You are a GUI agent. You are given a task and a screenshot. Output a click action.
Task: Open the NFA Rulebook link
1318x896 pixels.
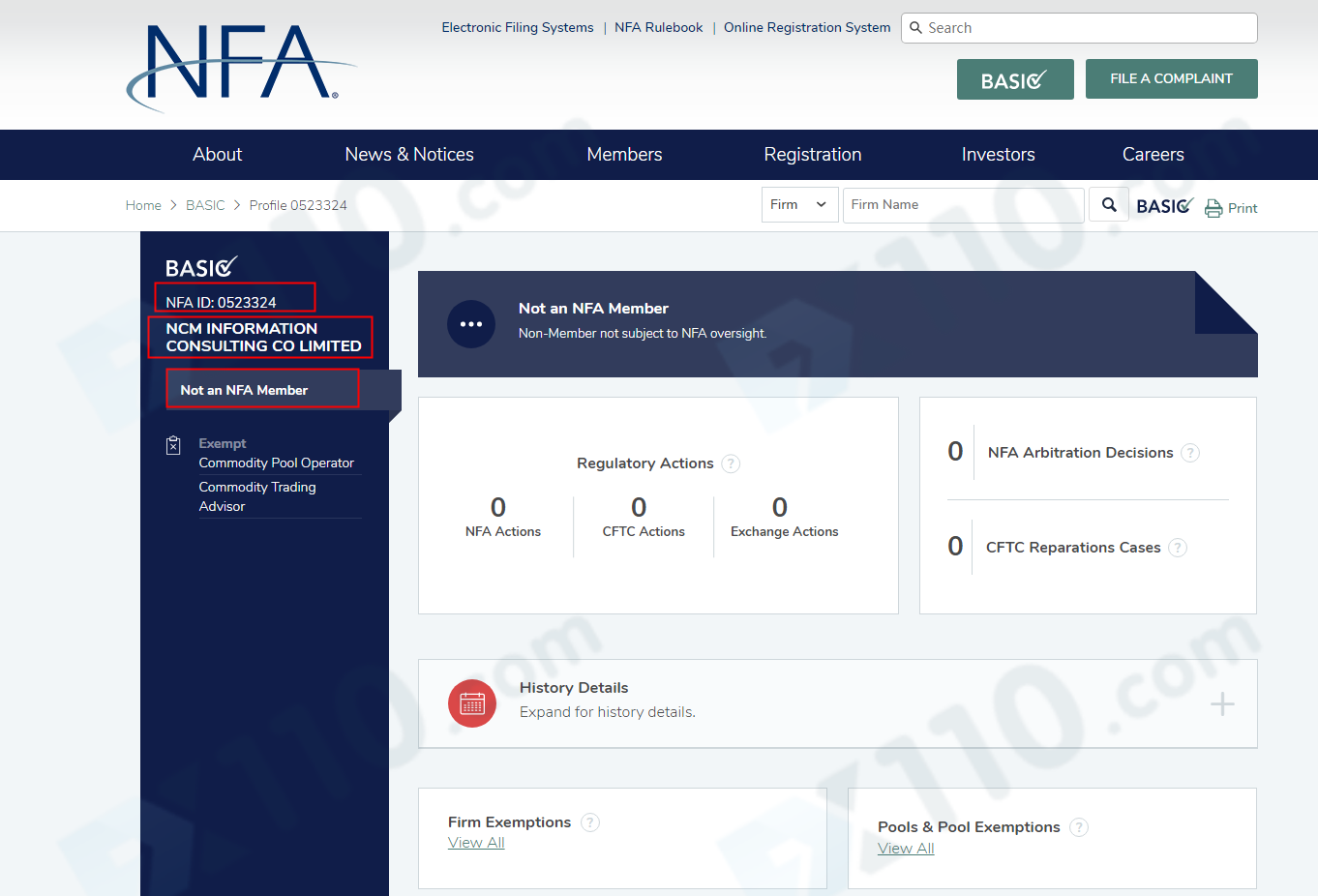tap(659, 27)
